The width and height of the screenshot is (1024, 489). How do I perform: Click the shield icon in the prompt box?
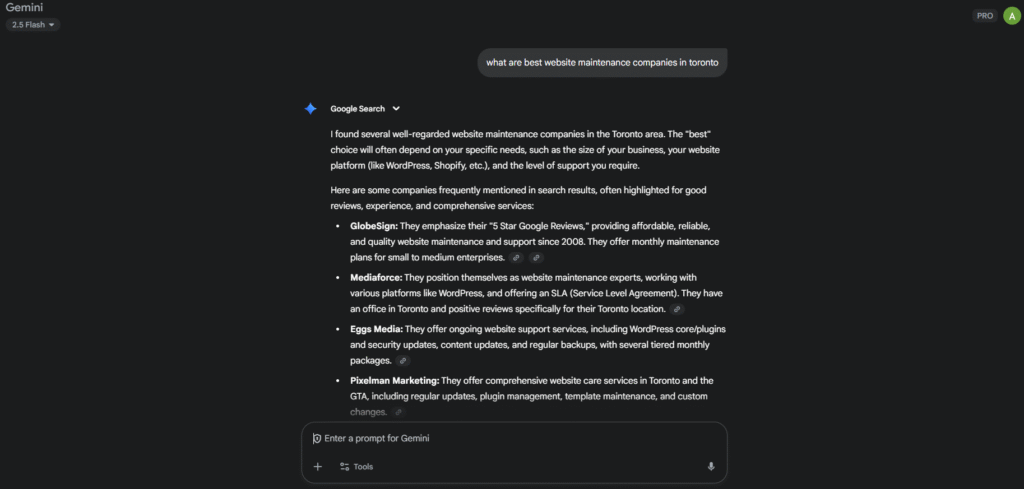click(x=317, y=438)
